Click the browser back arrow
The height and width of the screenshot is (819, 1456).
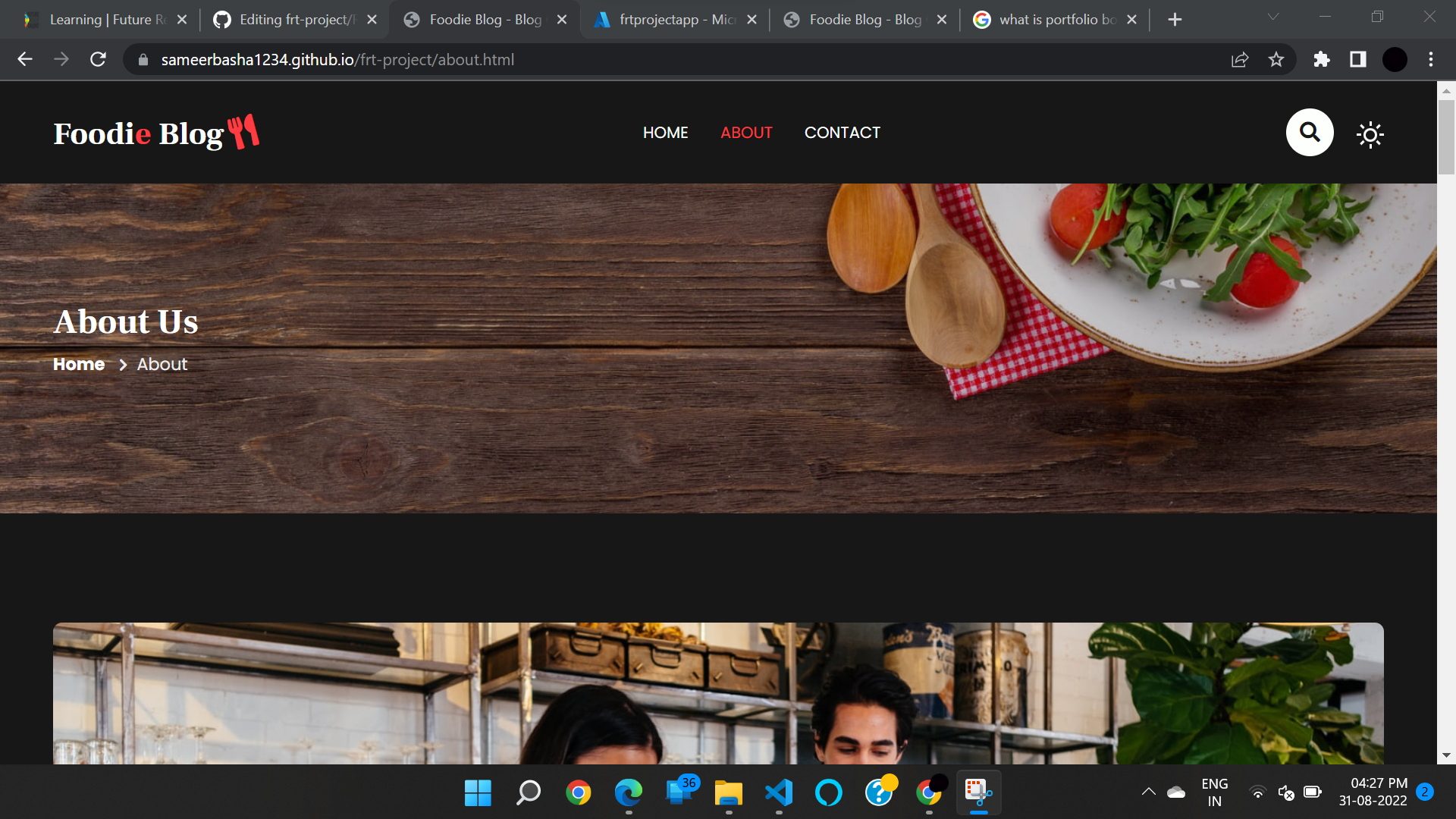pyautogui.click(x=25, y=59)
